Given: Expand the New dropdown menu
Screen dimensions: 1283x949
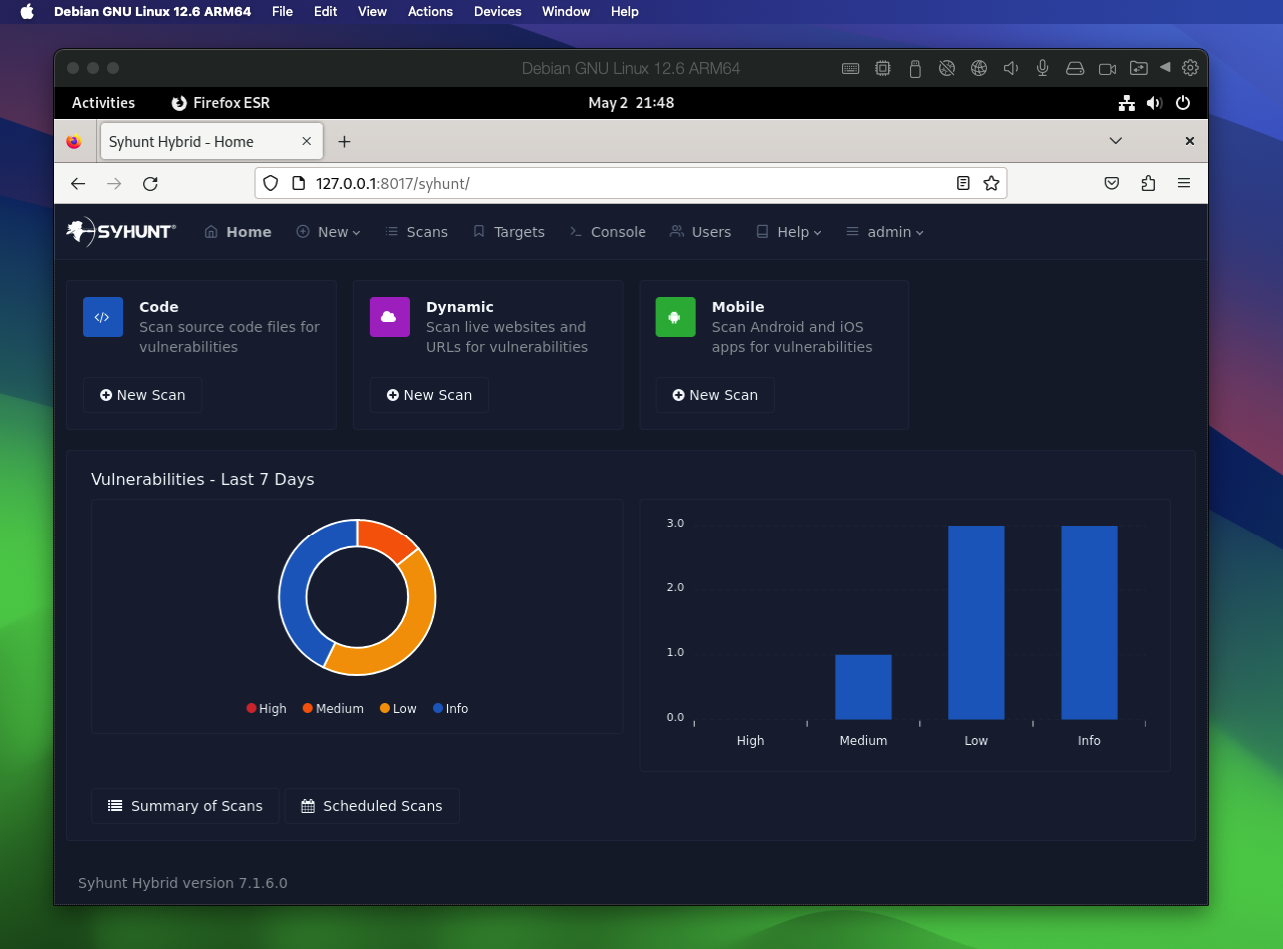Looking at the screenshot, I should coord(328,232).
